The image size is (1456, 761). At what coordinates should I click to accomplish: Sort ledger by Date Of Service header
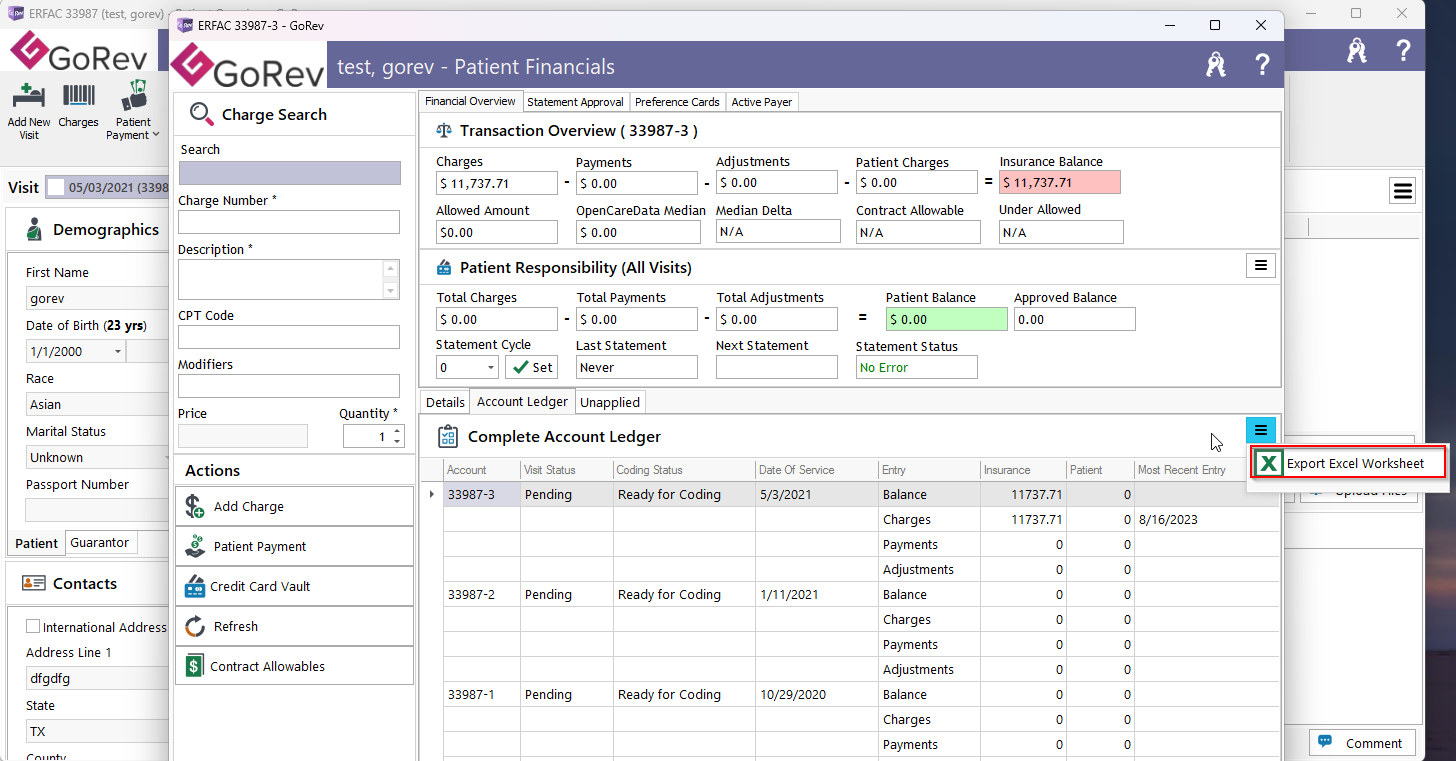pos(817,470)
